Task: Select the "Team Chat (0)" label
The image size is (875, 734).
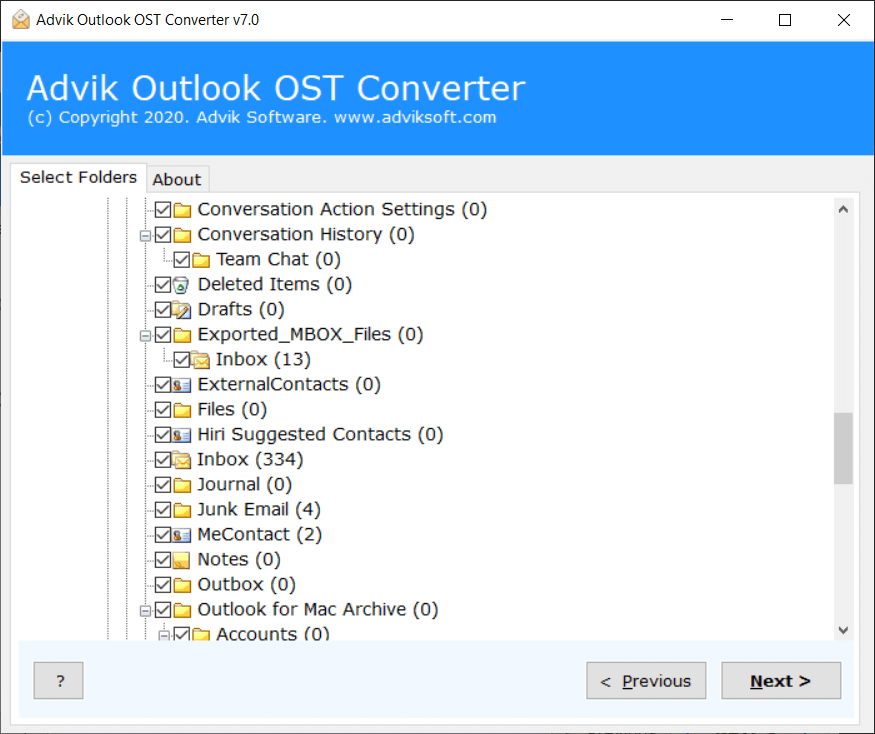Action: point(278,260)
